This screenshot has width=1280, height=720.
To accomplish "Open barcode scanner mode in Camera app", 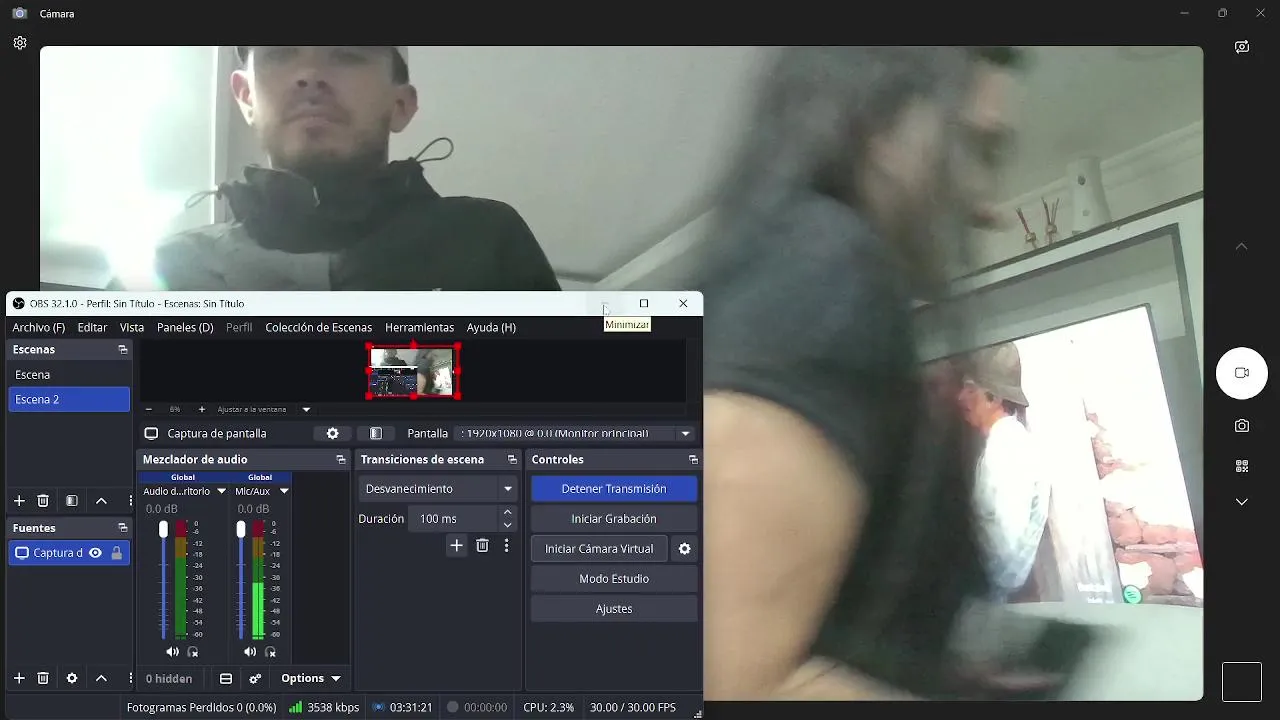I will tap(1242, 466).
